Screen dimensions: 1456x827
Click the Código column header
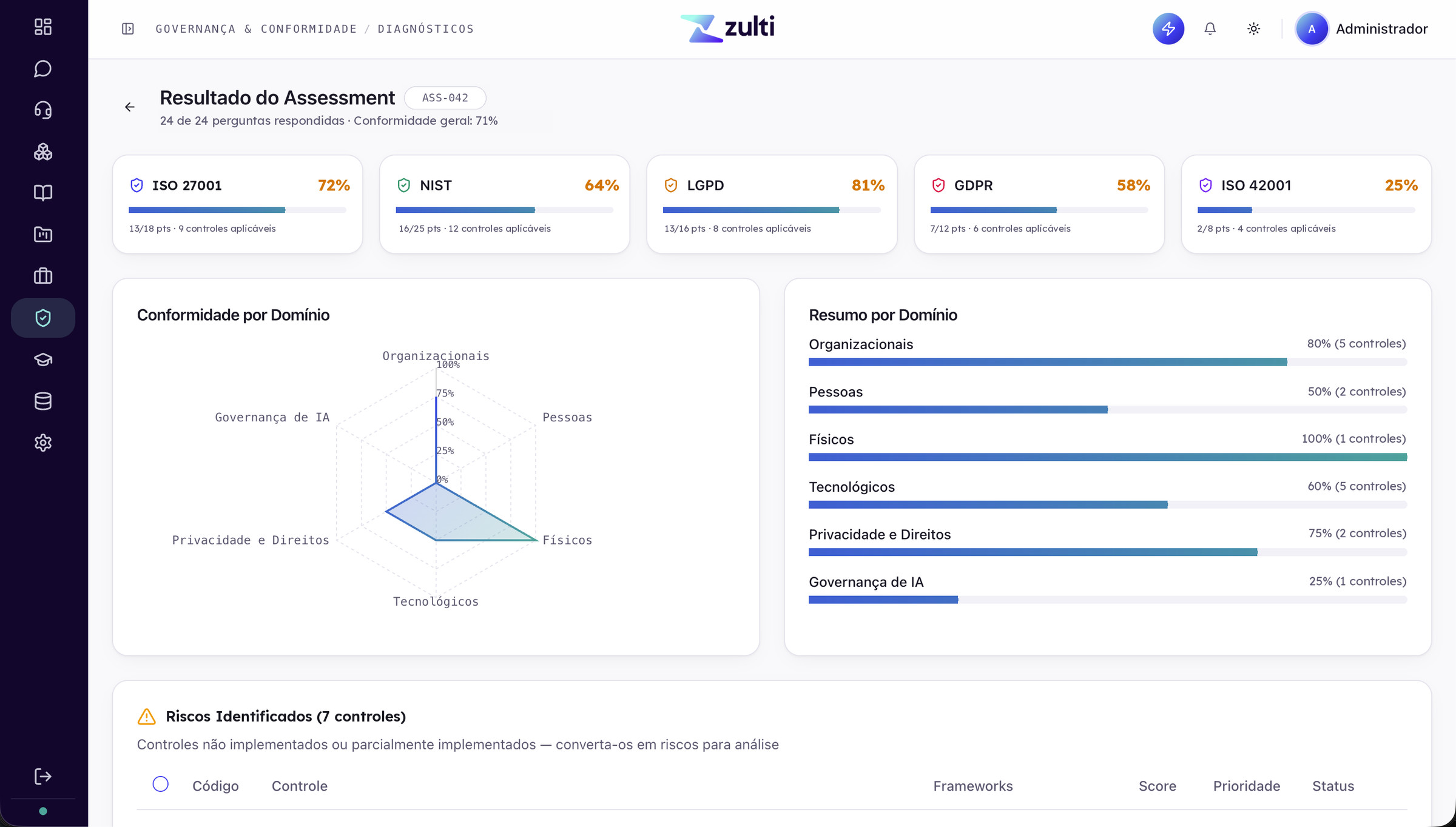(215, 786)
